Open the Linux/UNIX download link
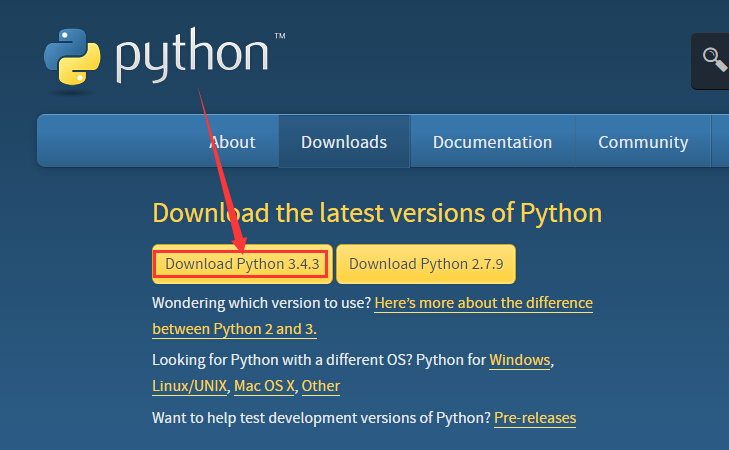This screenshot has width=729, height=450. click(190, 385)
